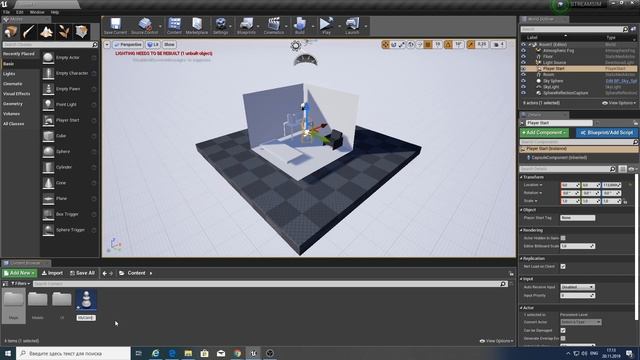Click the Point Light item
Image resolution: width=640 pixels, height=360 pixels.
point(69,104)
